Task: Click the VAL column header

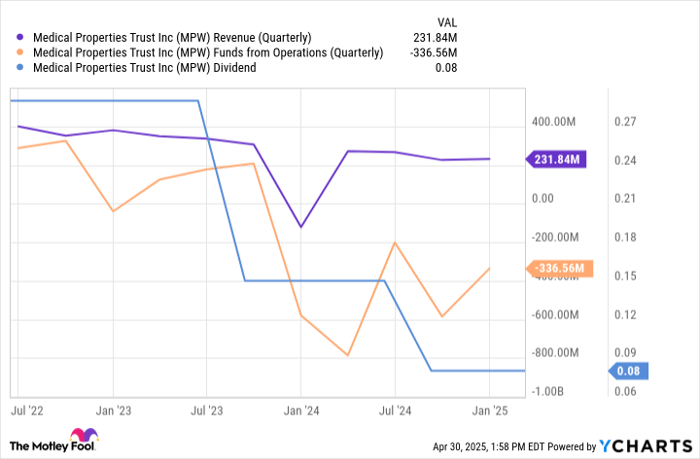Action: click(447, 22)
